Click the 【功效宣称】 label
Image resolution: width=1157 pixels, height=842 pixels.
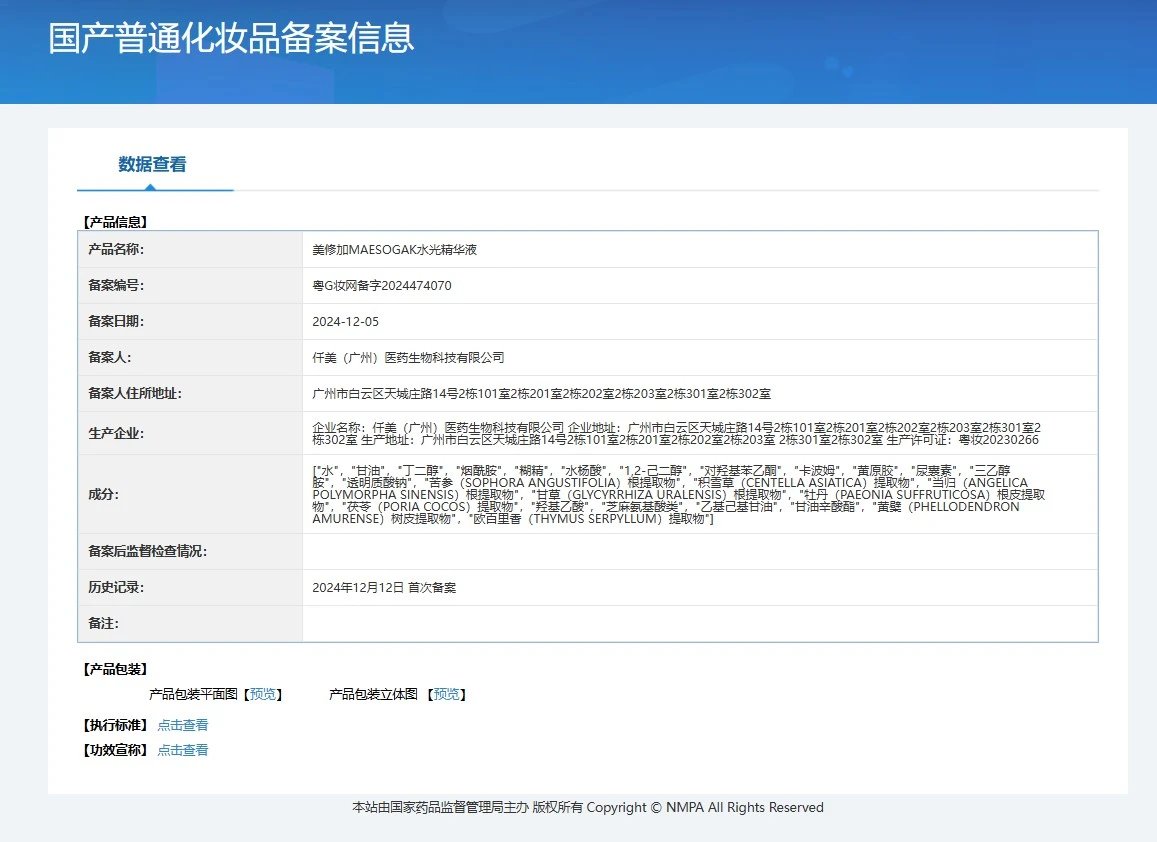click(x=115, y=750)
